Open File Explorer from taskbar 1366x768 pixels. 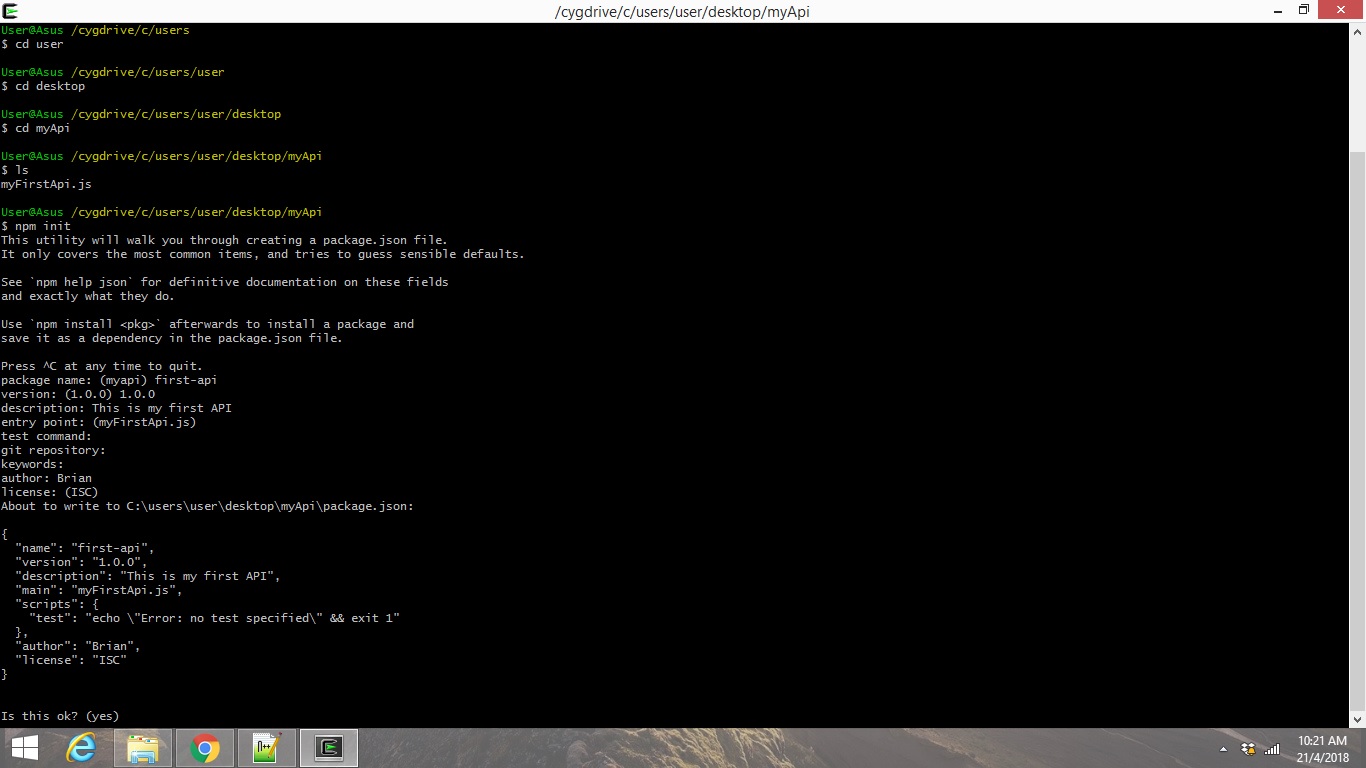pyautogui.click(x=143, y=748)
